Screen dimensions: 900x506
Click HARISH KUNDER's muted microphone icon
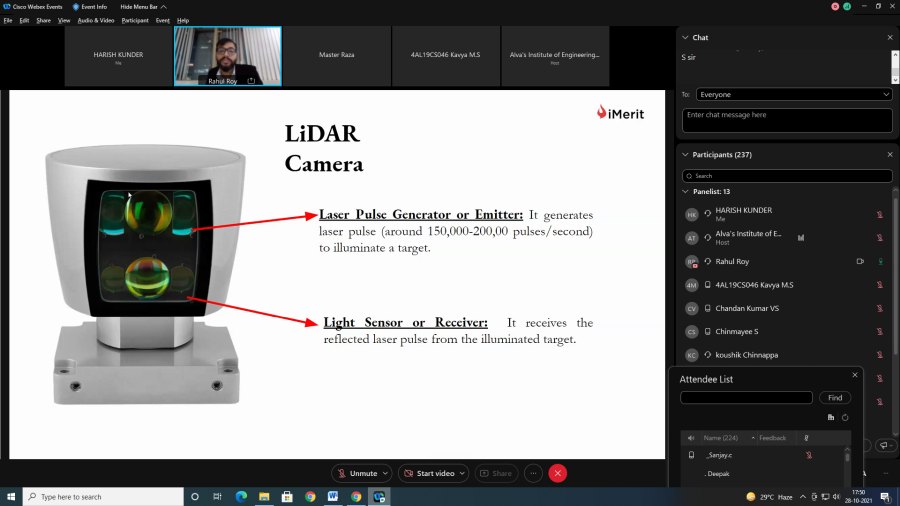coord(880,214)
